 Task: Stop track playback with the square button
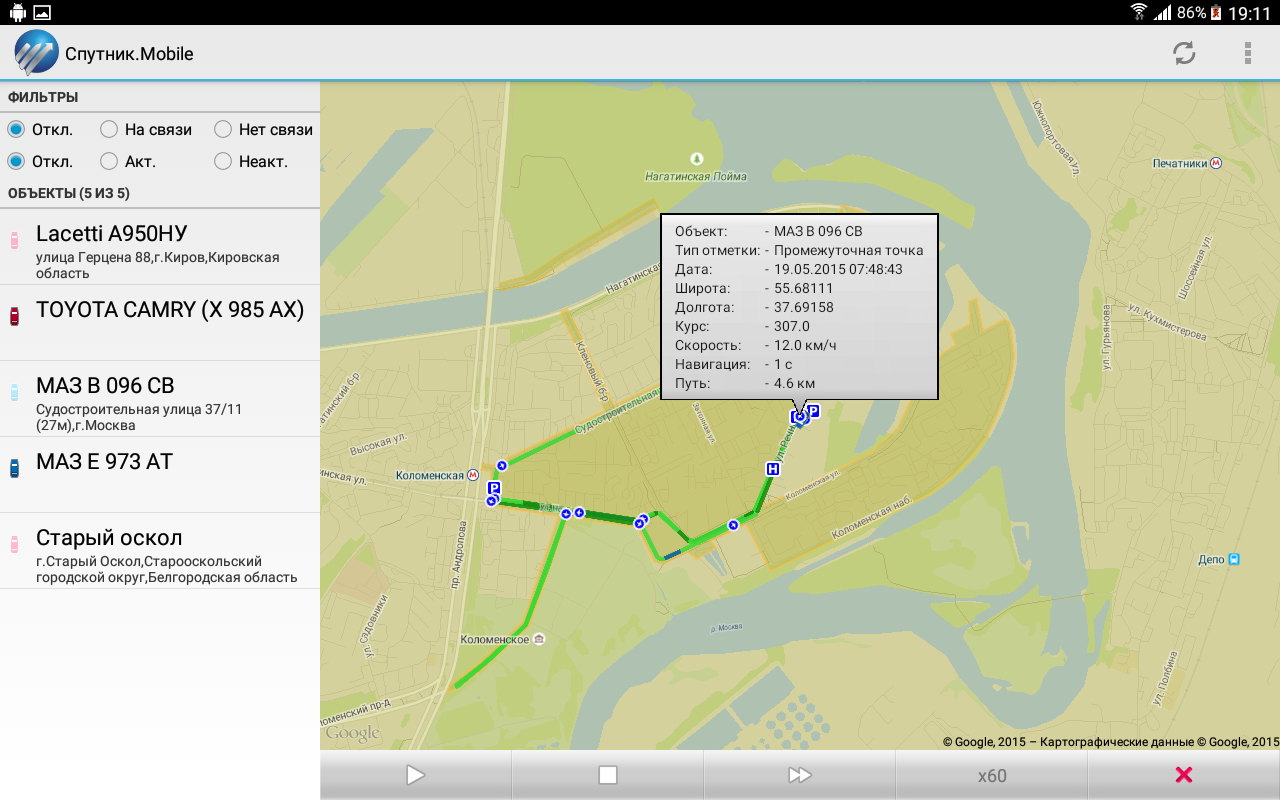607,775
